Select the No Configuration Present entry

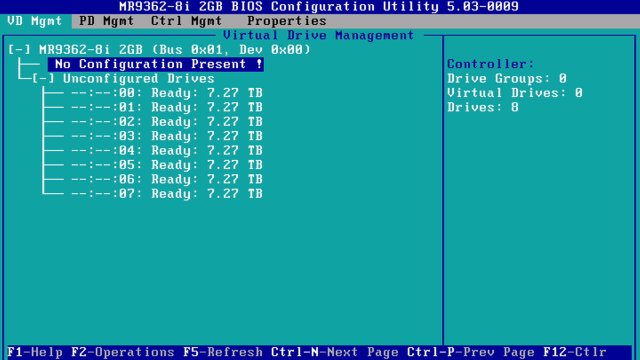click(156, 64)
